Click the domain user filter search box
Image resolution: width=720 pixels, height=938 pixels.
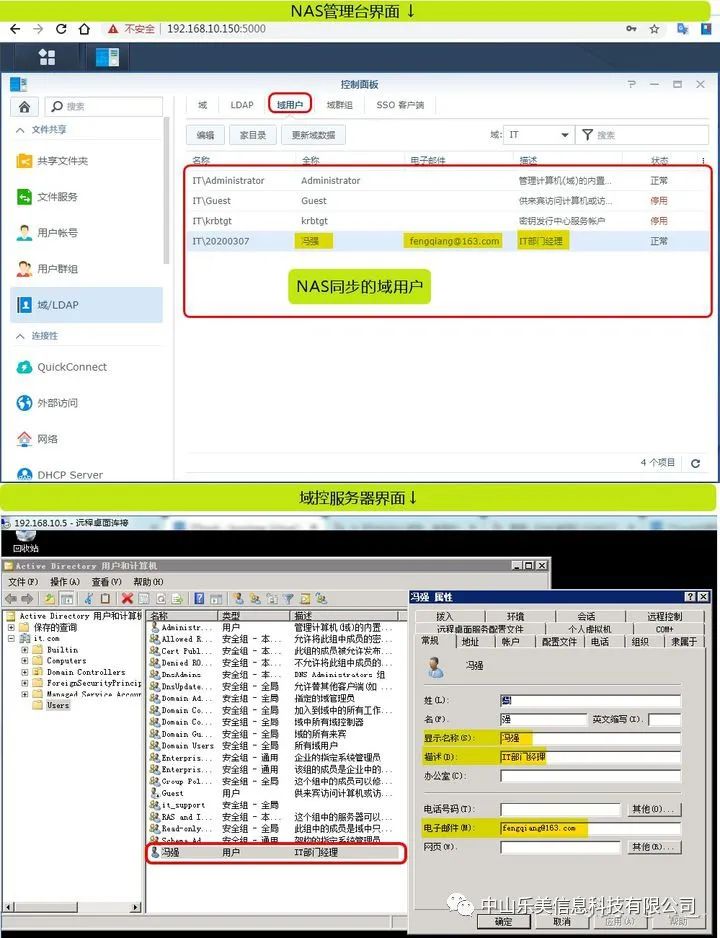click(x=643, y=135)
